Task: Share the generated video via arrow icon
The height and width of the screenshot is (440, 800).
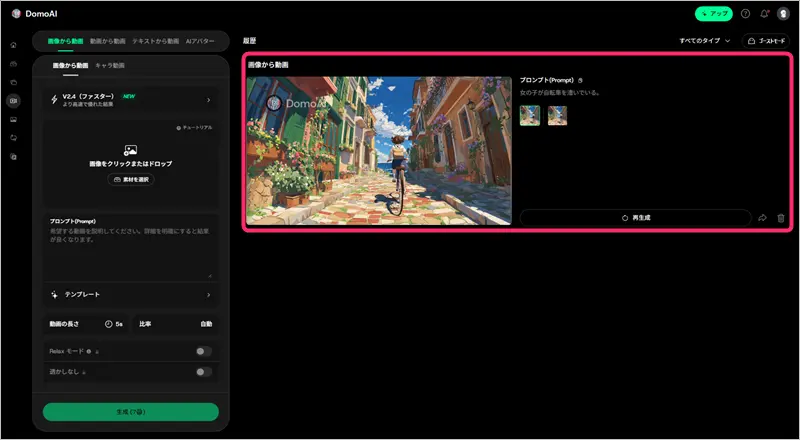Action: (763, 217)
